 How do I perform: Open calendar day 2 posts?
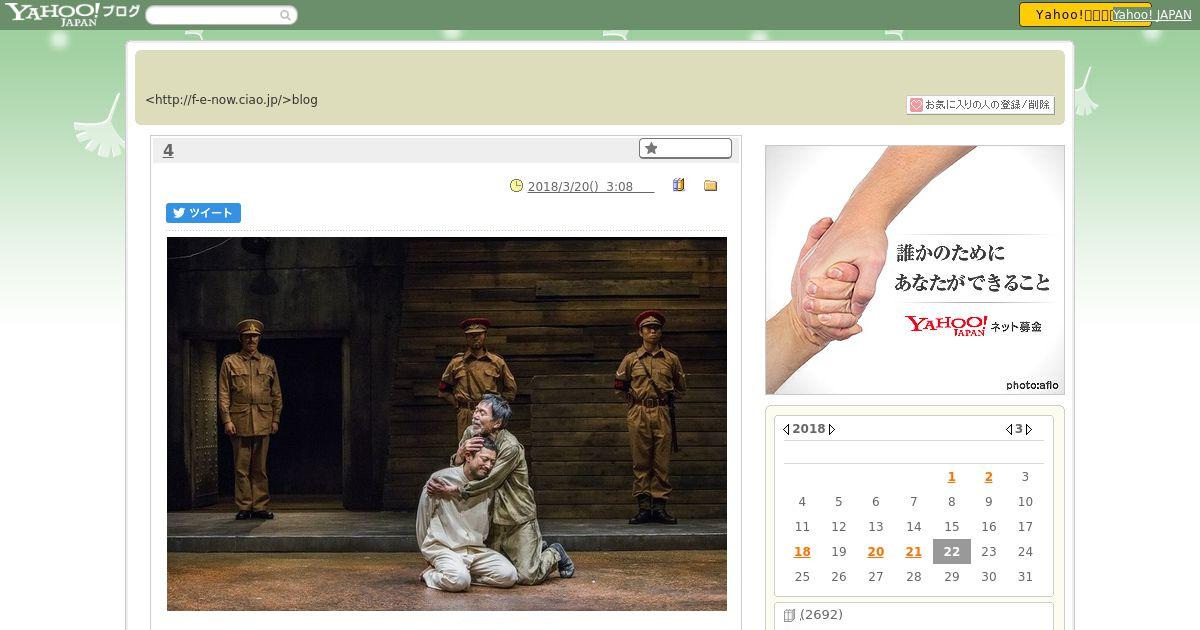click(x=988, y=477)
